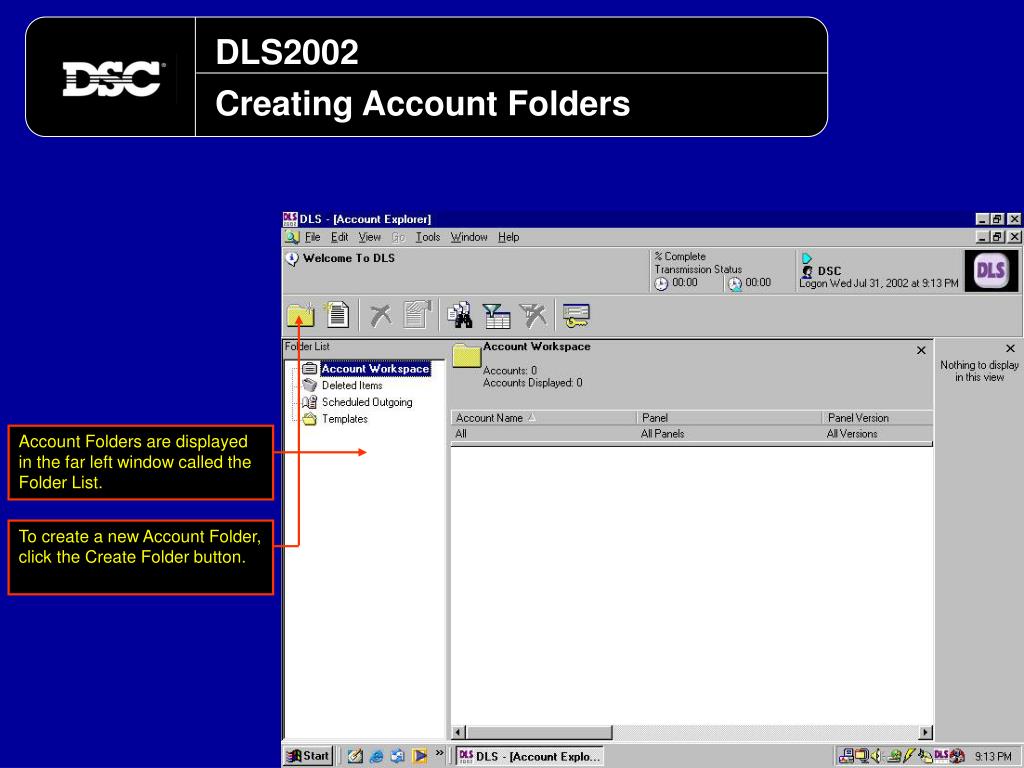This screenshot has height=768, width=1024.
Task: Click the filter table toolbar icon
Action: tap(496, 315)
